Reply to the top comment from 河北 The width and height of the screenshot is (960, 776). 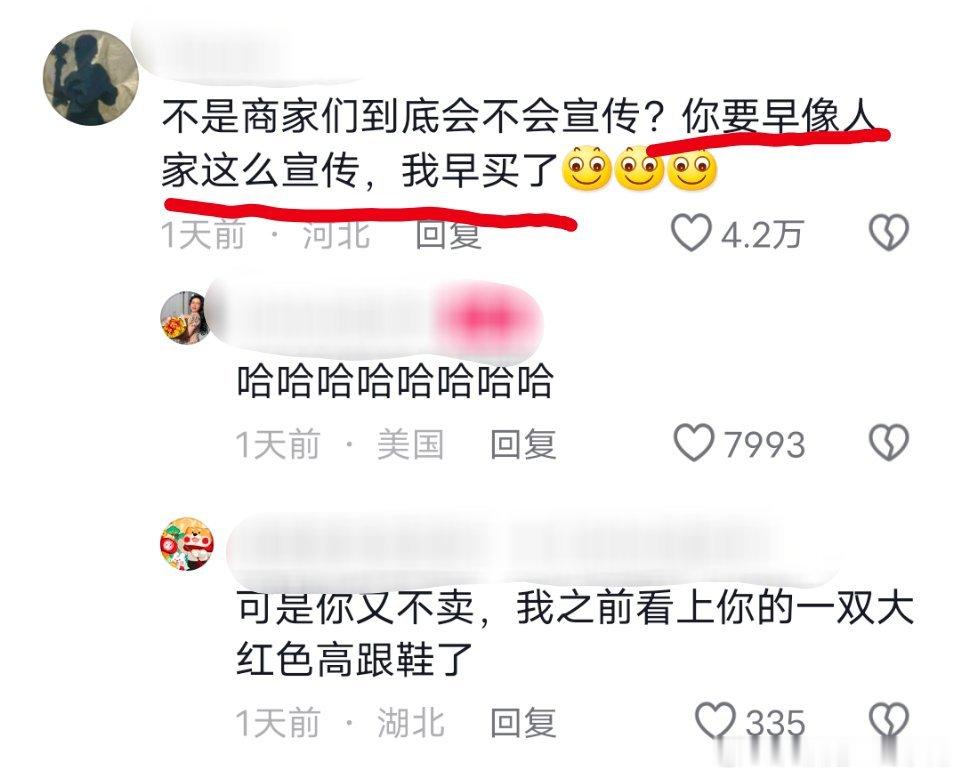[x=448, y=234]
